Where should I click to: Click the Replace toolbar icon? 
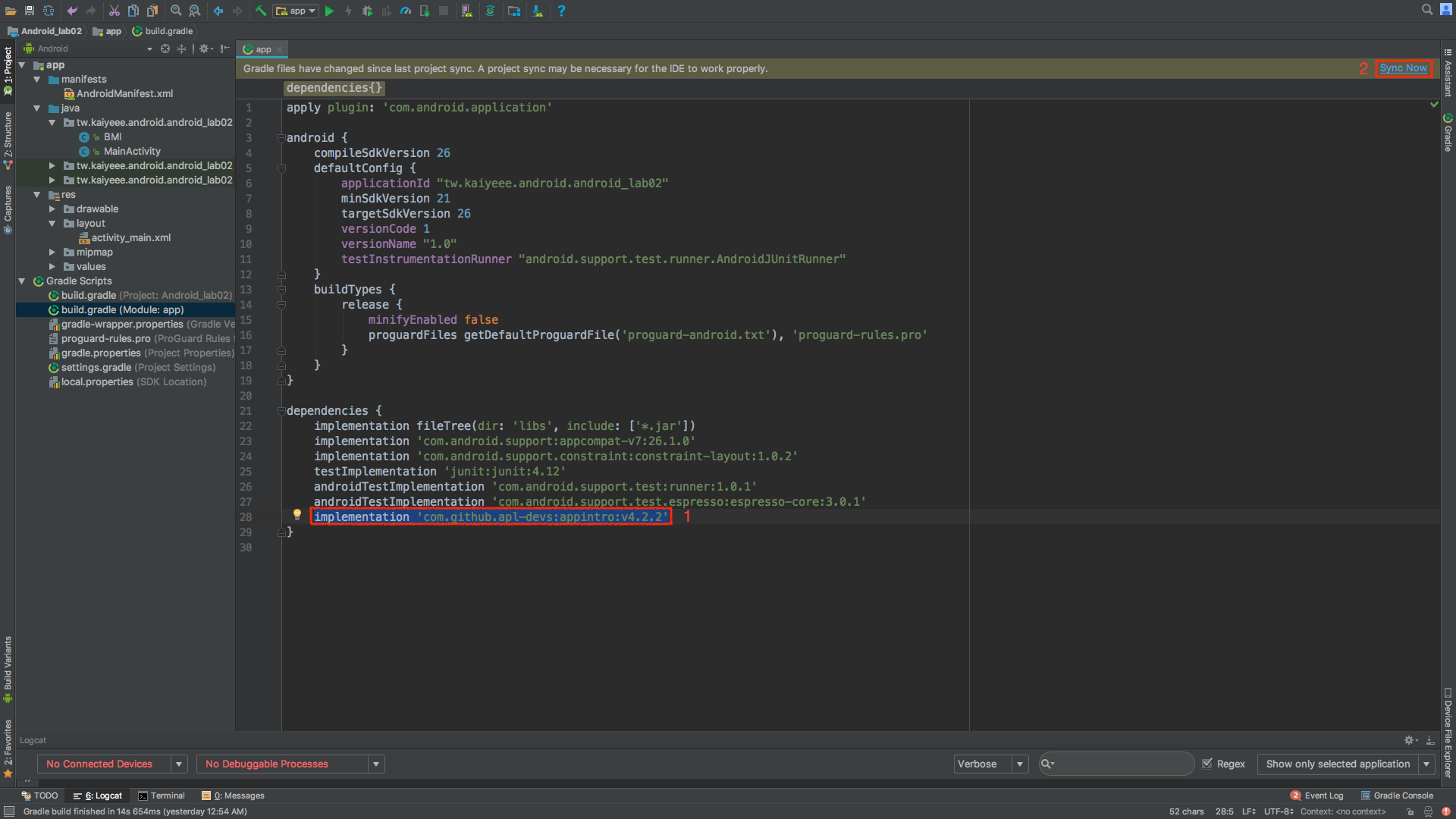pos(195,11)
